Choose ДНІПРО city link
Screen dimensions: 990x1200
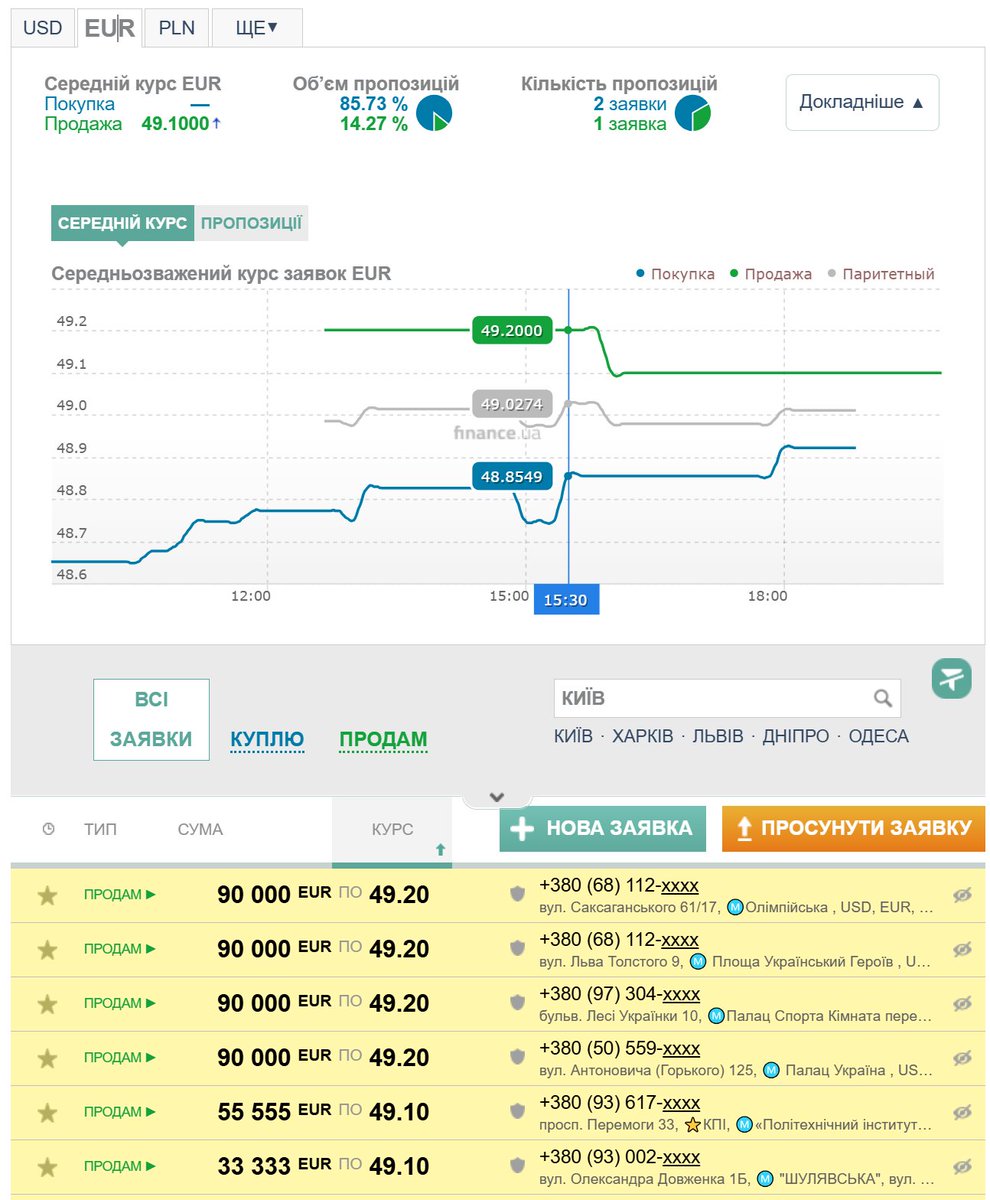[x=795, y=736]
